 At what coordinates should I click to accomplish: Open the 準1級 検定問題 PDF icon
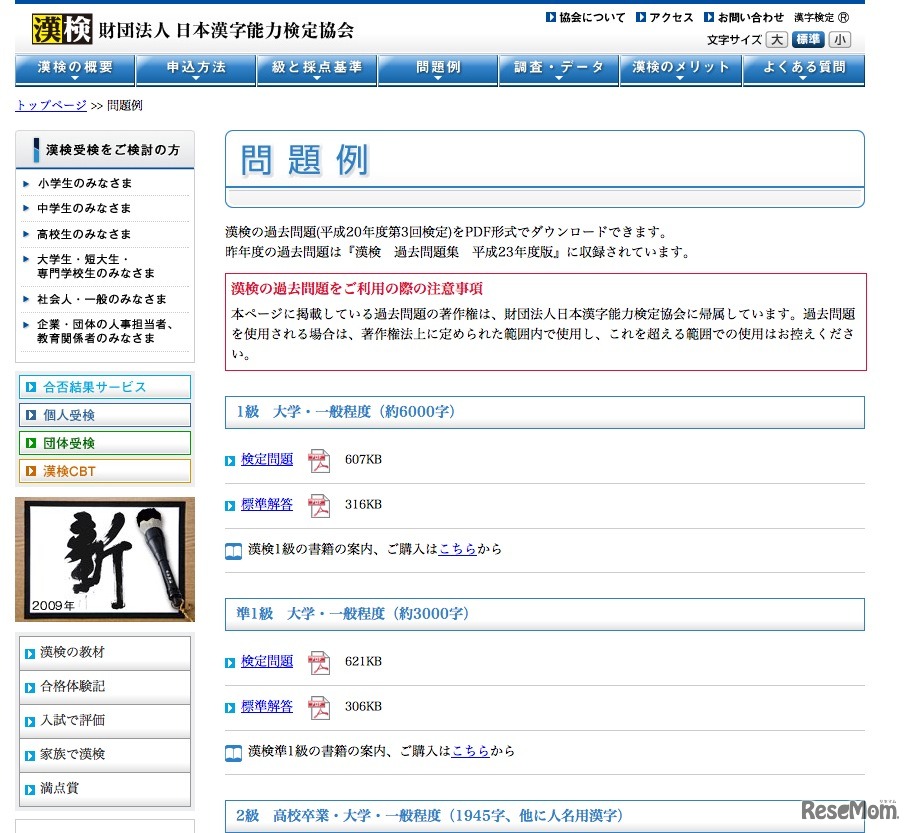tap(318, 663)
